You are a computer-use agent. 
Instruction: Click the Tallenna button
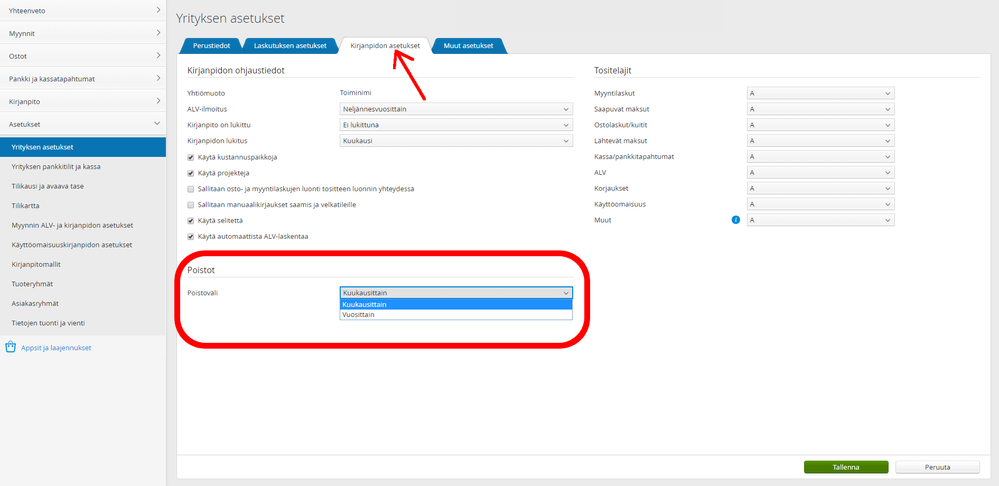point(846,467)
